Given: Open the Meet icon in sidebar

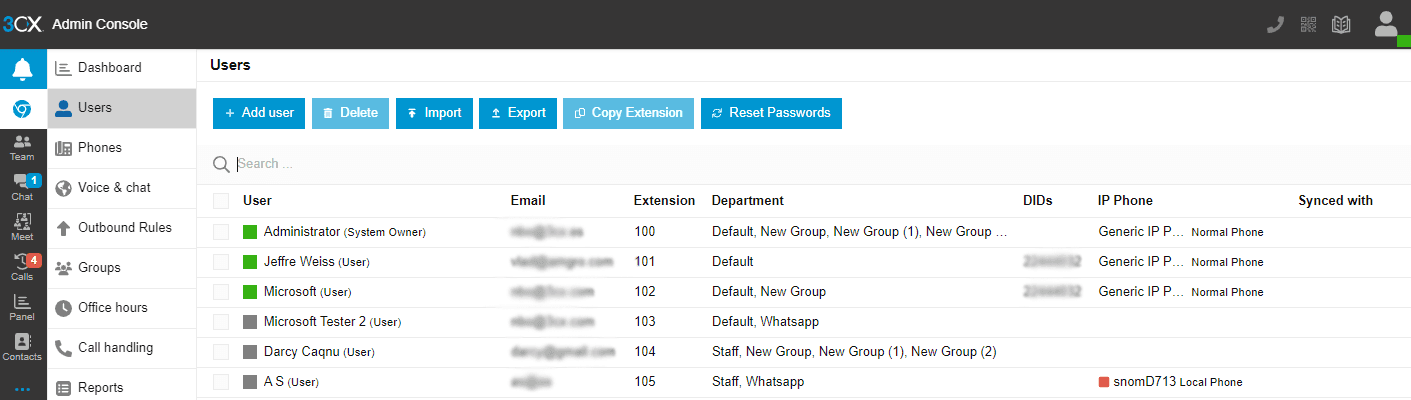Looking at the screenshot, I should (x=23, y=227).
